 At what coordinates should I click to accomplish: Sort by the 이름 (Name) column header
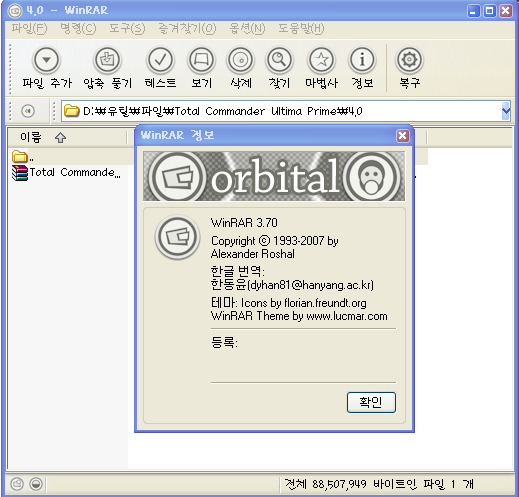pyautogui.click(x=67, y=137)
